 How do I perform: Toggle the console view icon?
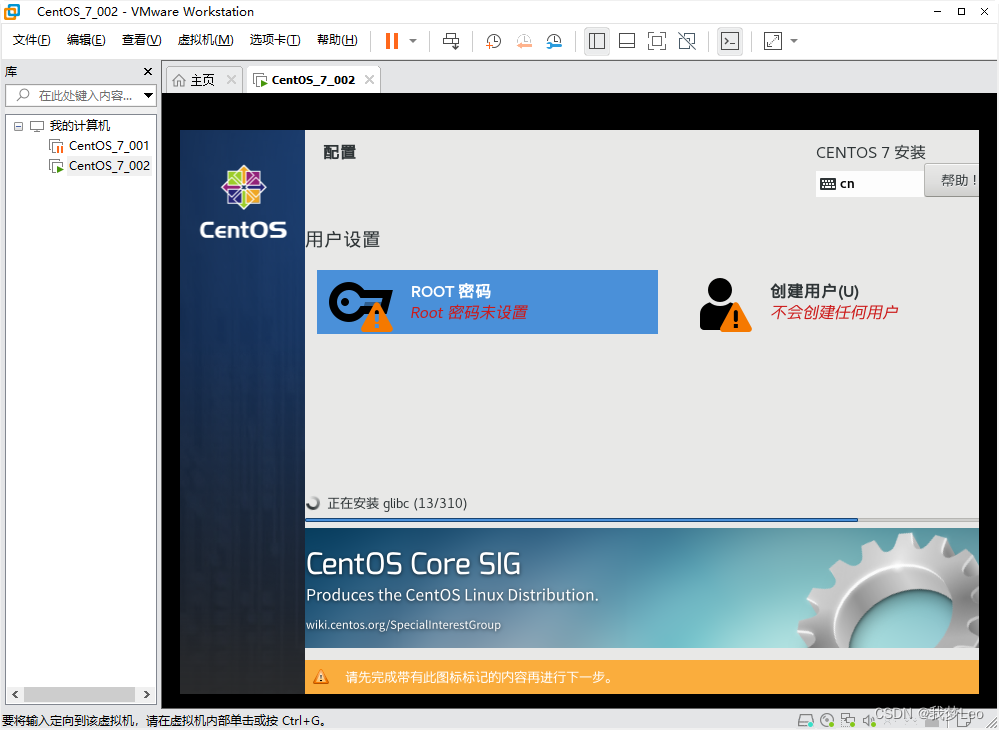729,41
